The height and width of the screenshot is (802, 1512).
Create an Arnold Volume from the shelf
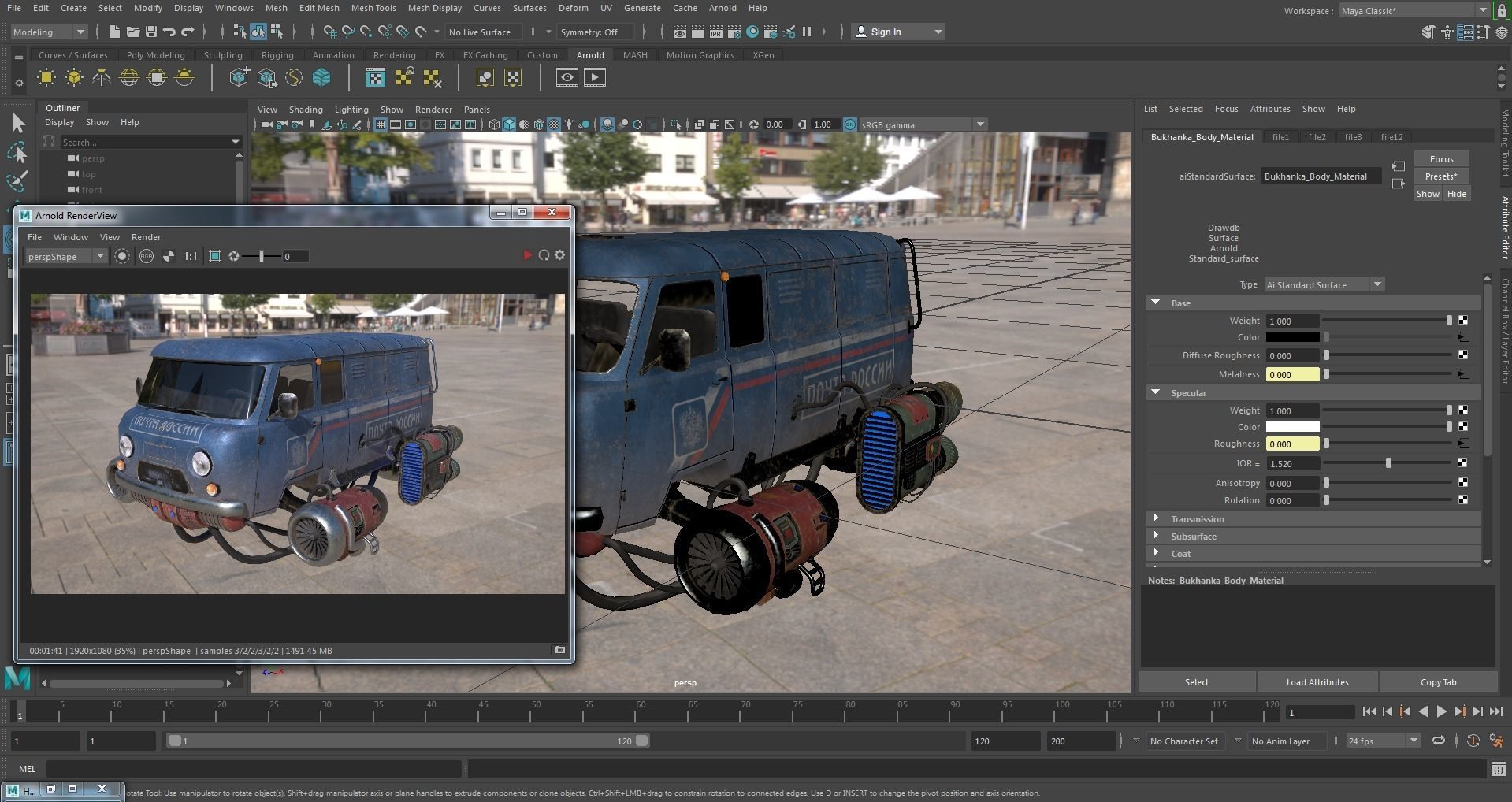[x=321, y=77]
